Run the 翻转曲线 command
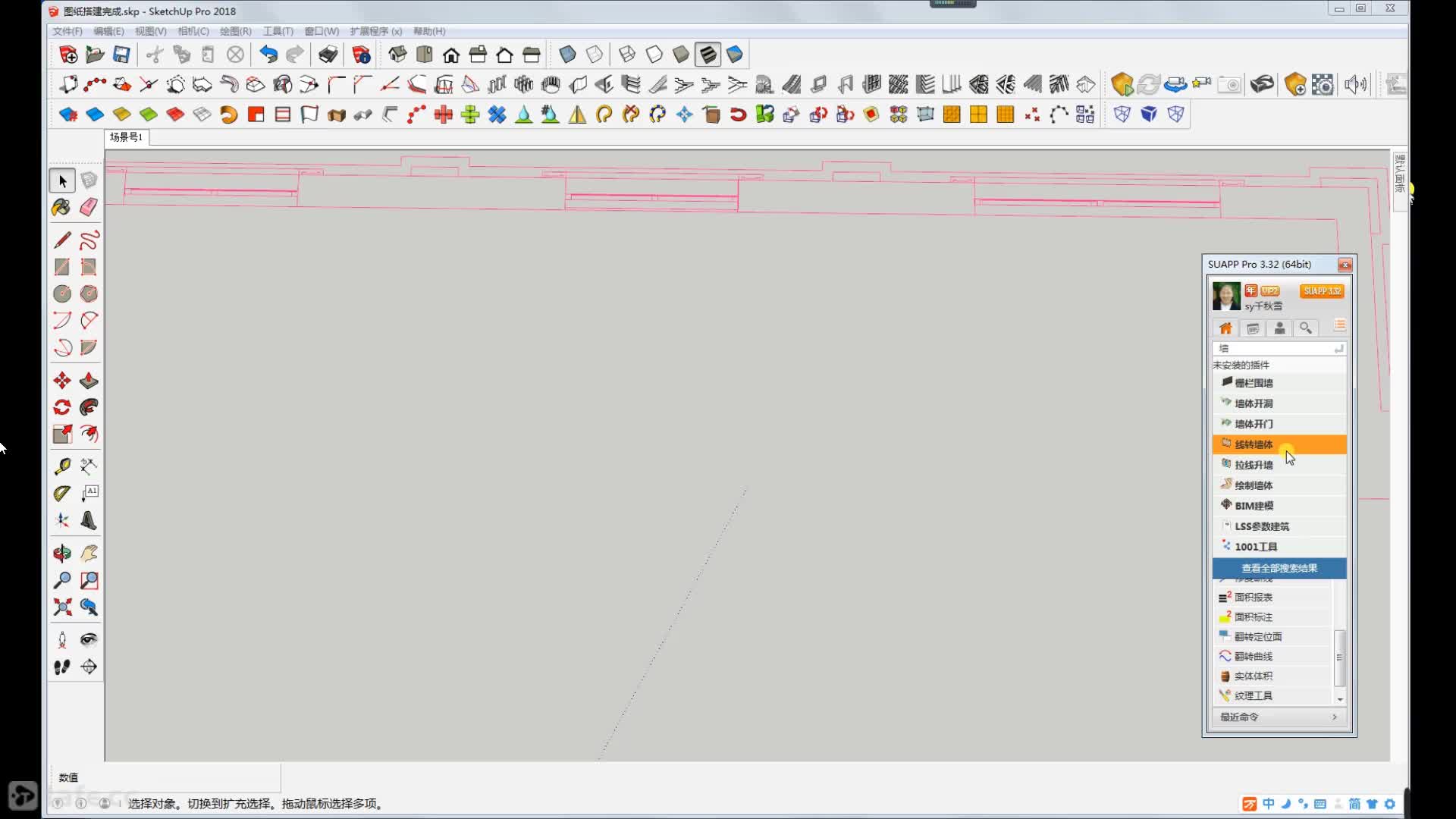 pos(1274,657)
